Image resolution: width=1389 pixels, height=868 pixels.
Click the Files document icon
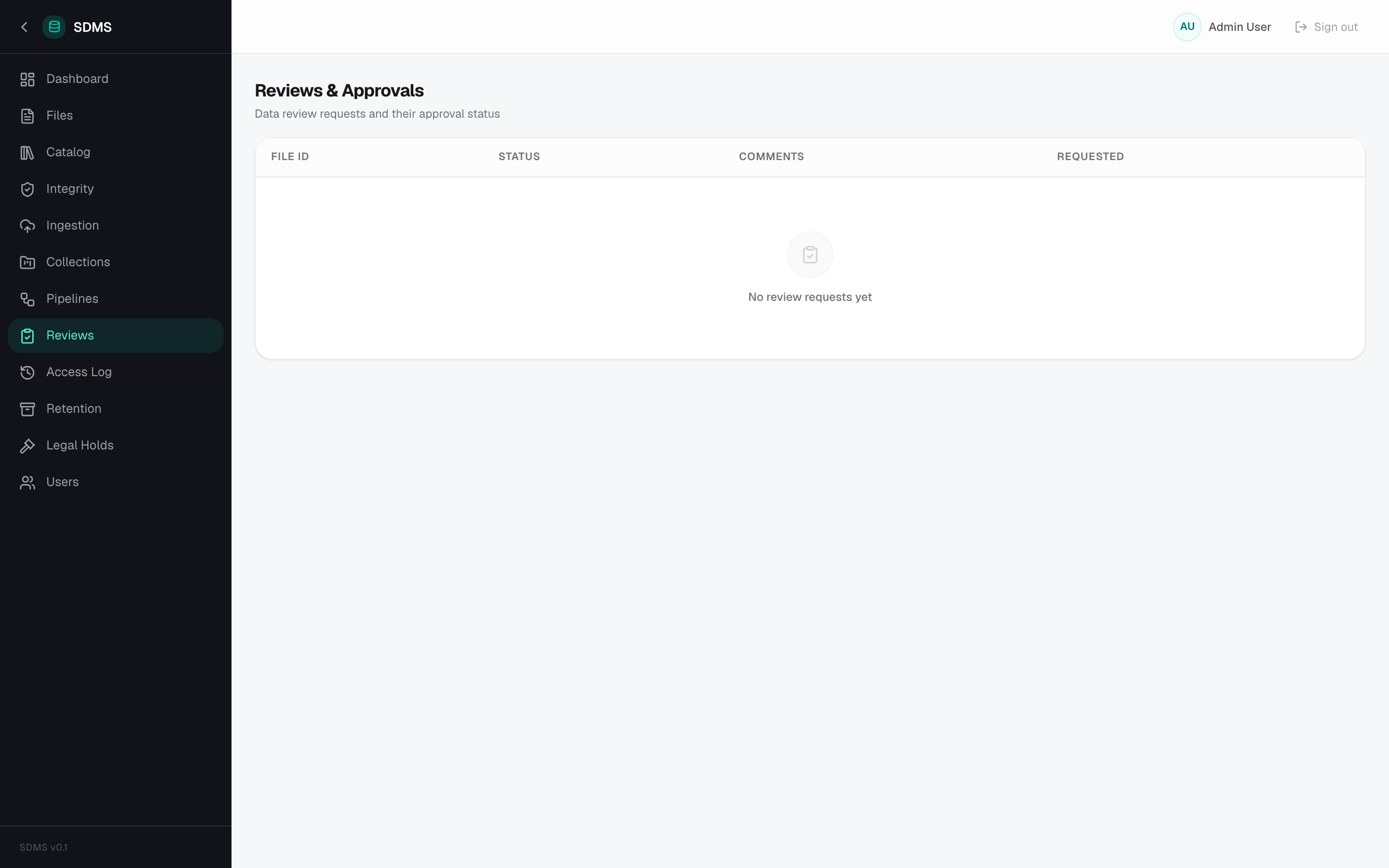pos(27,116)
